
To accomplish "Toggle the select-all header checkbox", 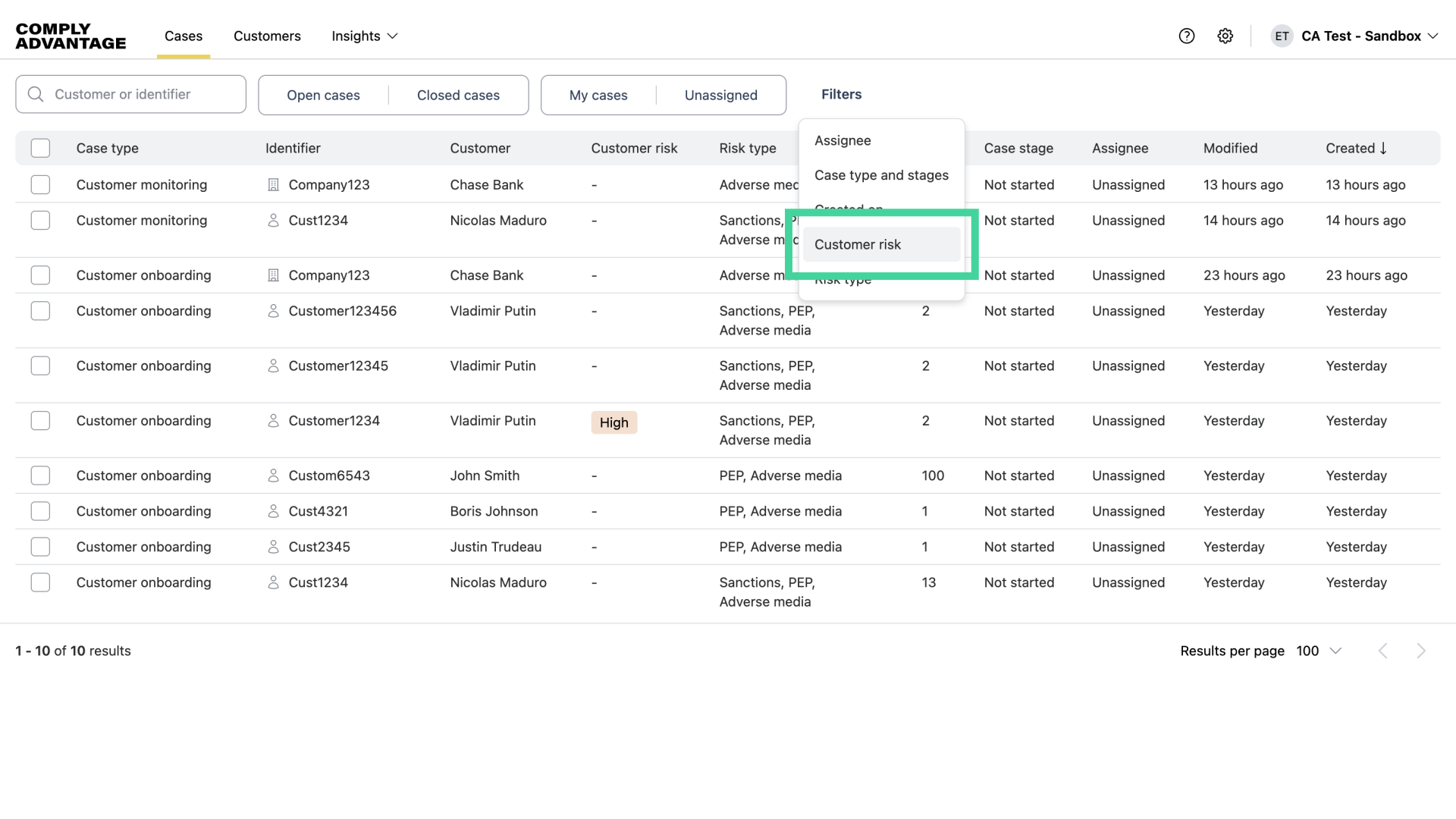I will point(40,149).
